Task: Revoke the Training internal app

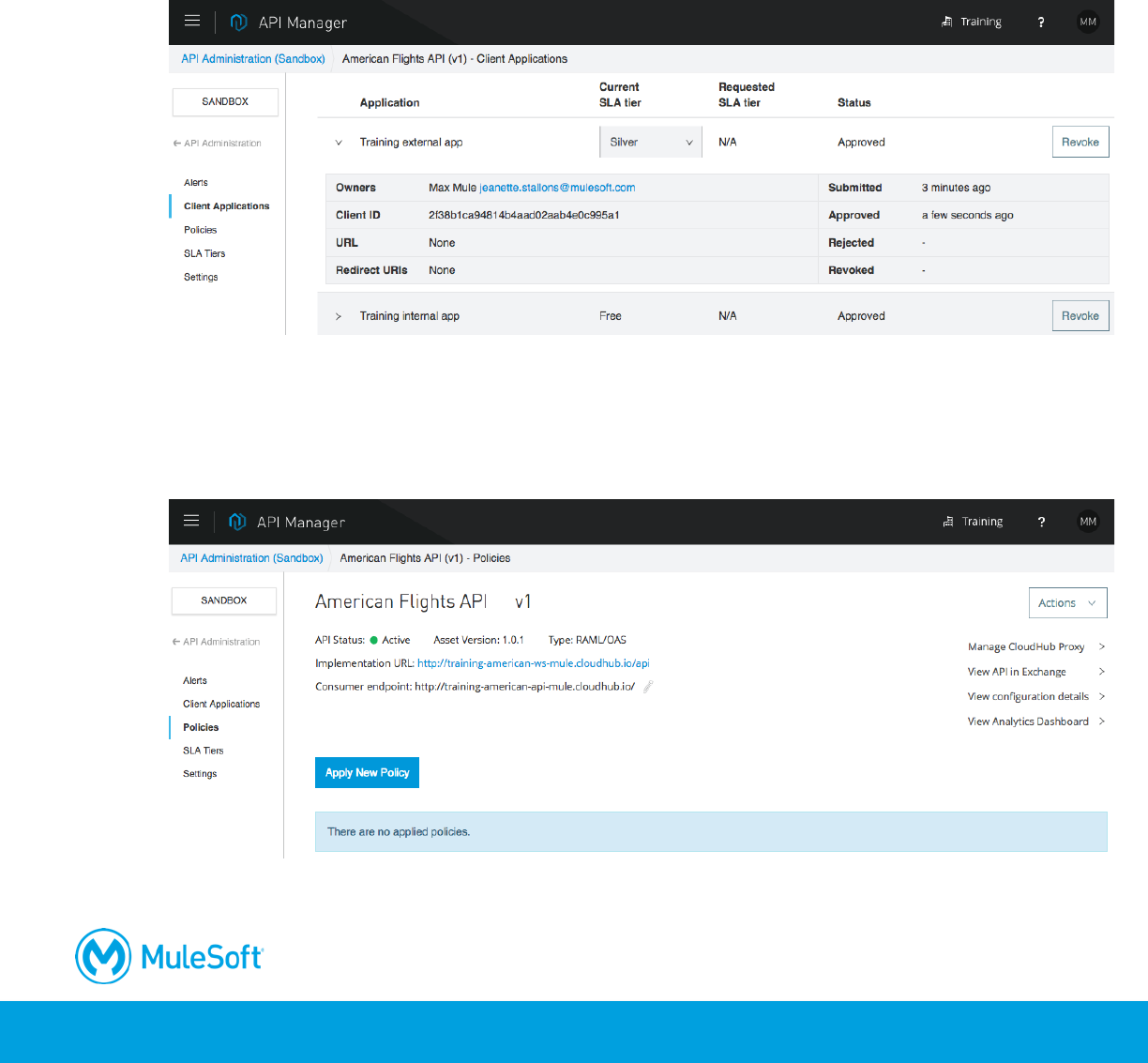Action: [x=1080, y=316]
